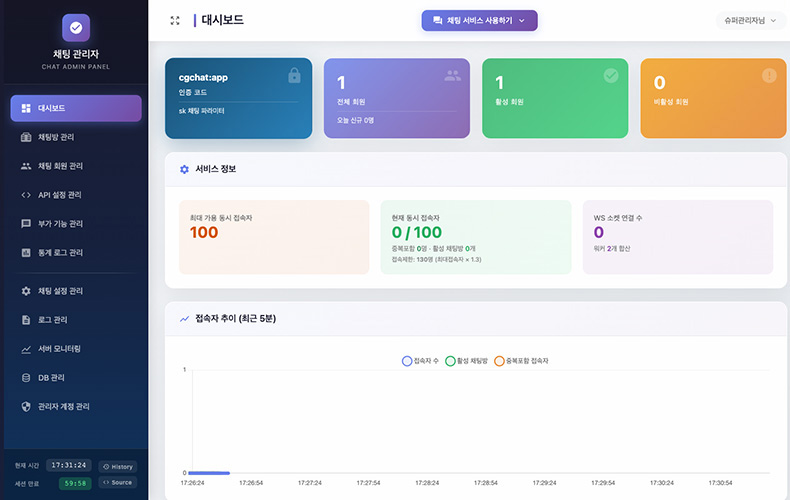Click the 59:58 session timer badge
The width and height of the screenshot is (790, 500).
click(x=75, y=483)
